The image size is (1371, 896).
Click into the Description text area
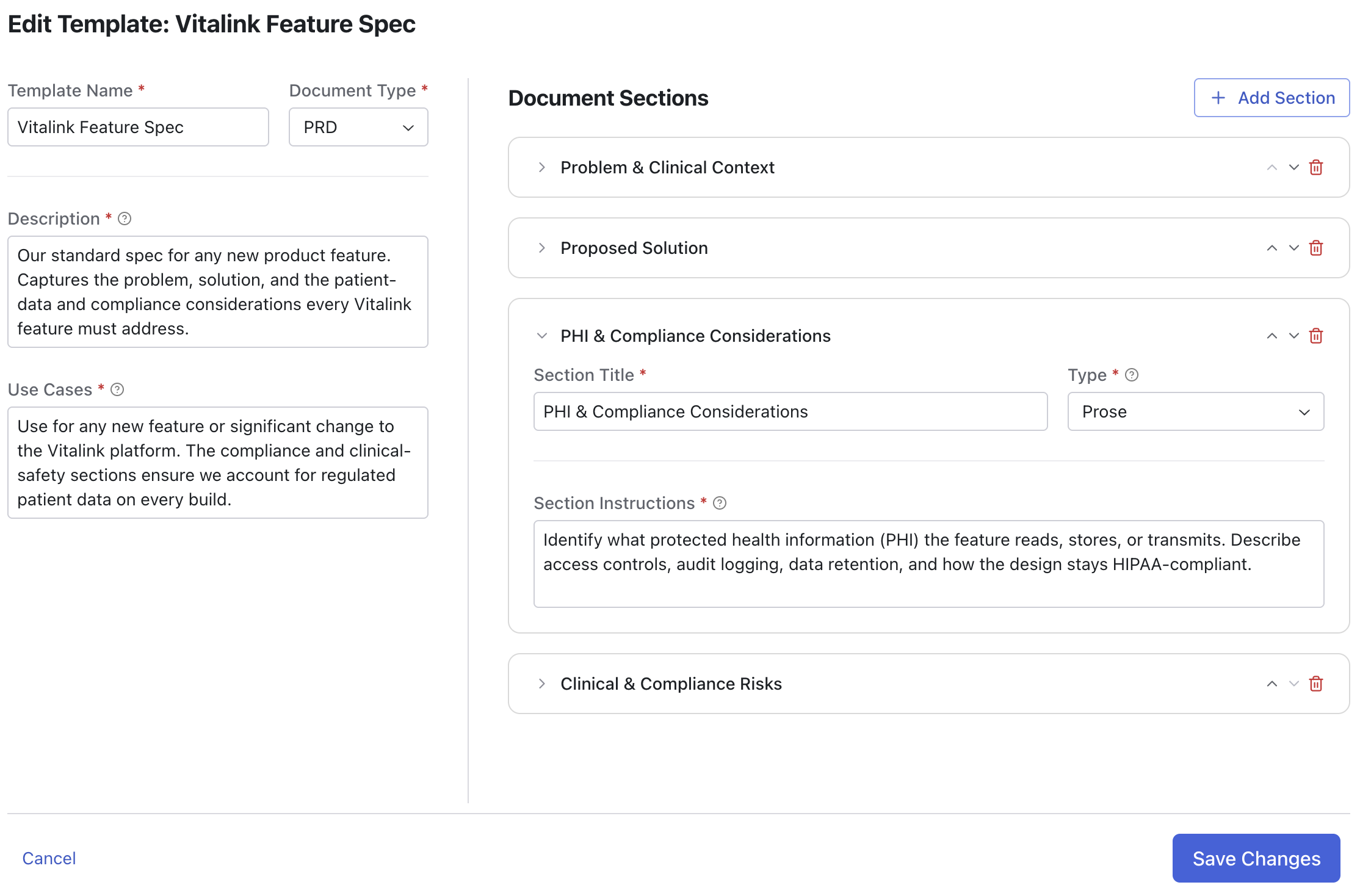(x=218, y=292)
